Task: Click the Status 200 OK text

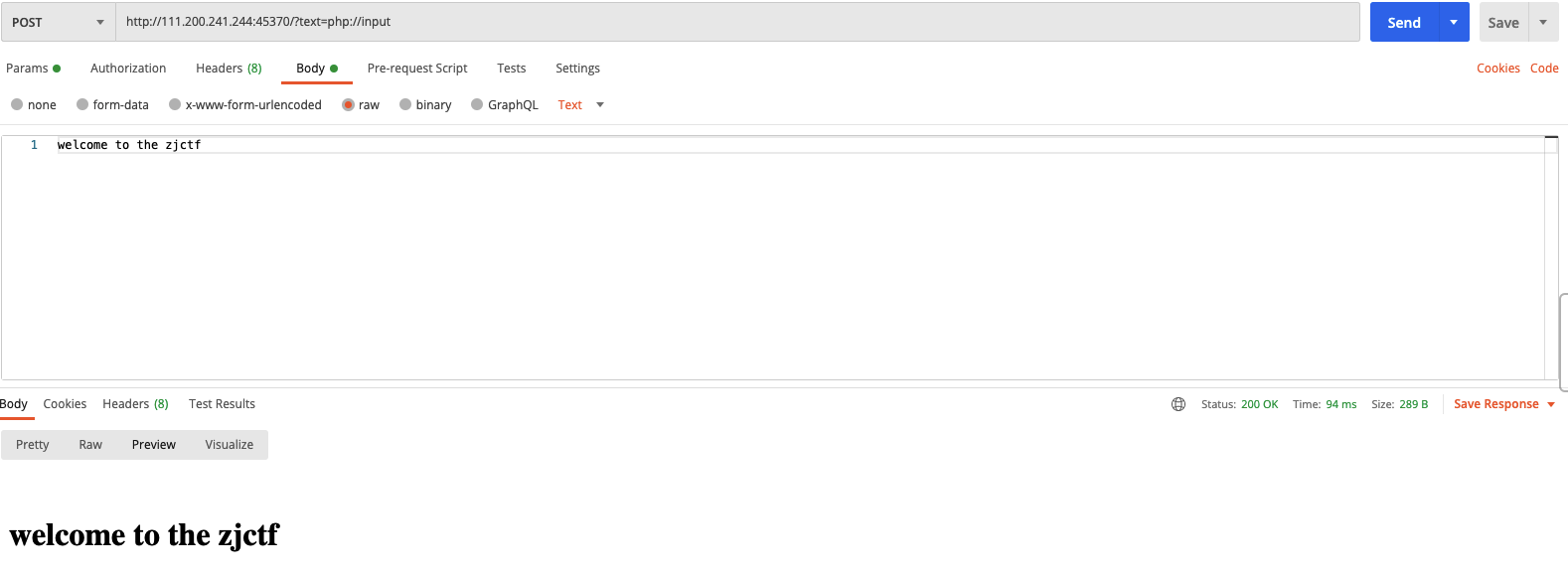Action: [1239, 404]
